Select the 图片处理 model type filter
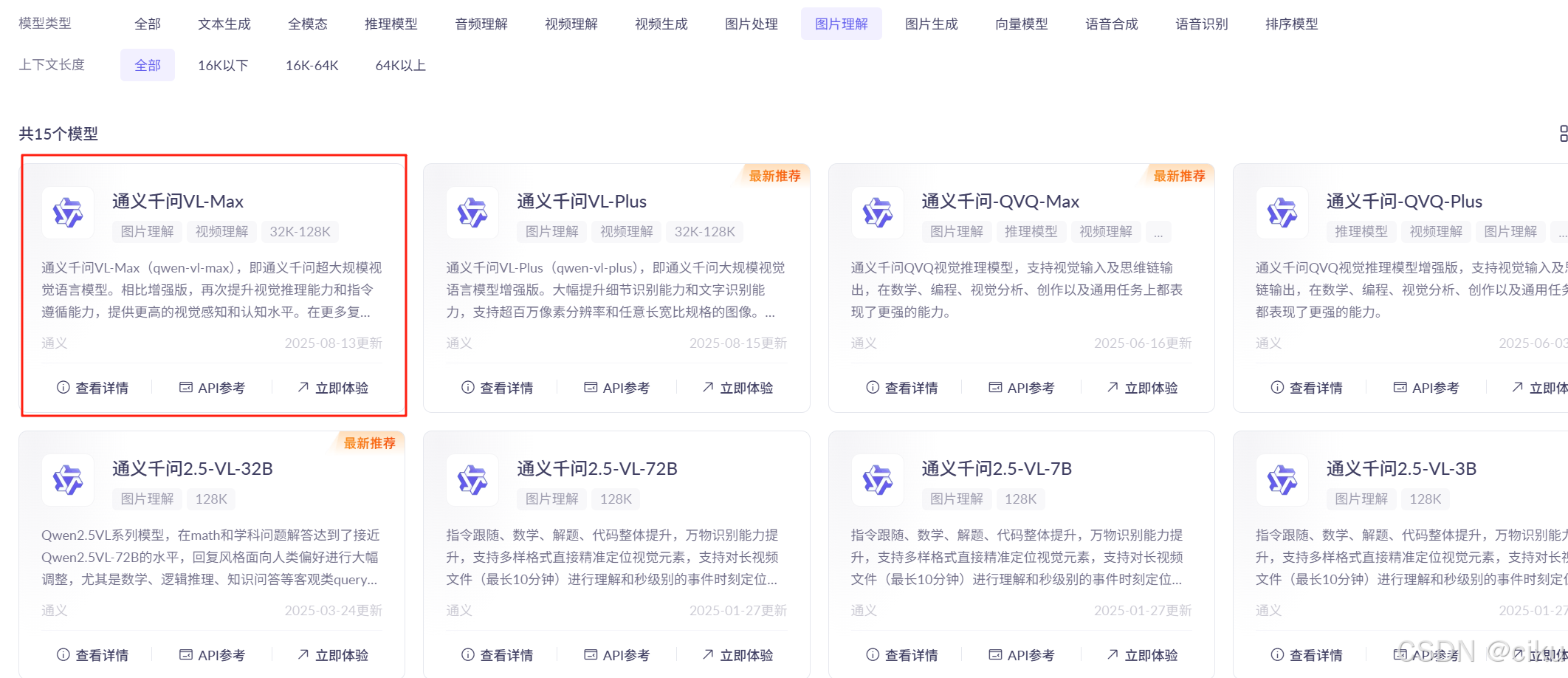Viewport: 1568px width, 678px height. tap(752, 24)
